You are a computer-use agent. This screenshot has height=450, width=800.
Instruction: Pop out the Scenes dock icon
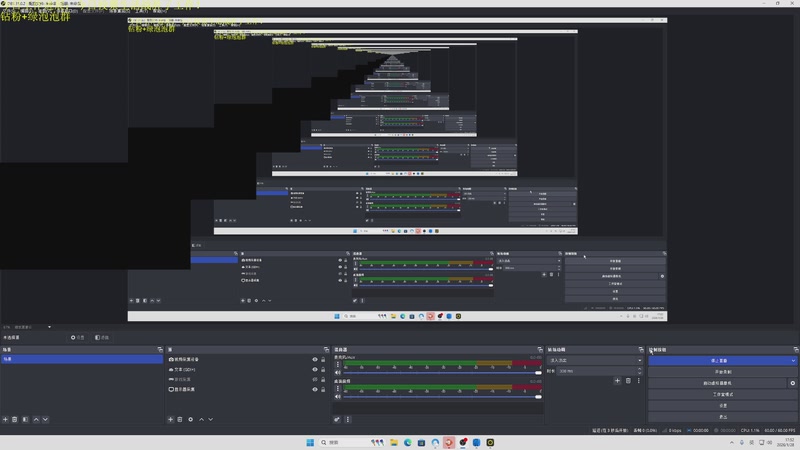[x=160, y=349]
